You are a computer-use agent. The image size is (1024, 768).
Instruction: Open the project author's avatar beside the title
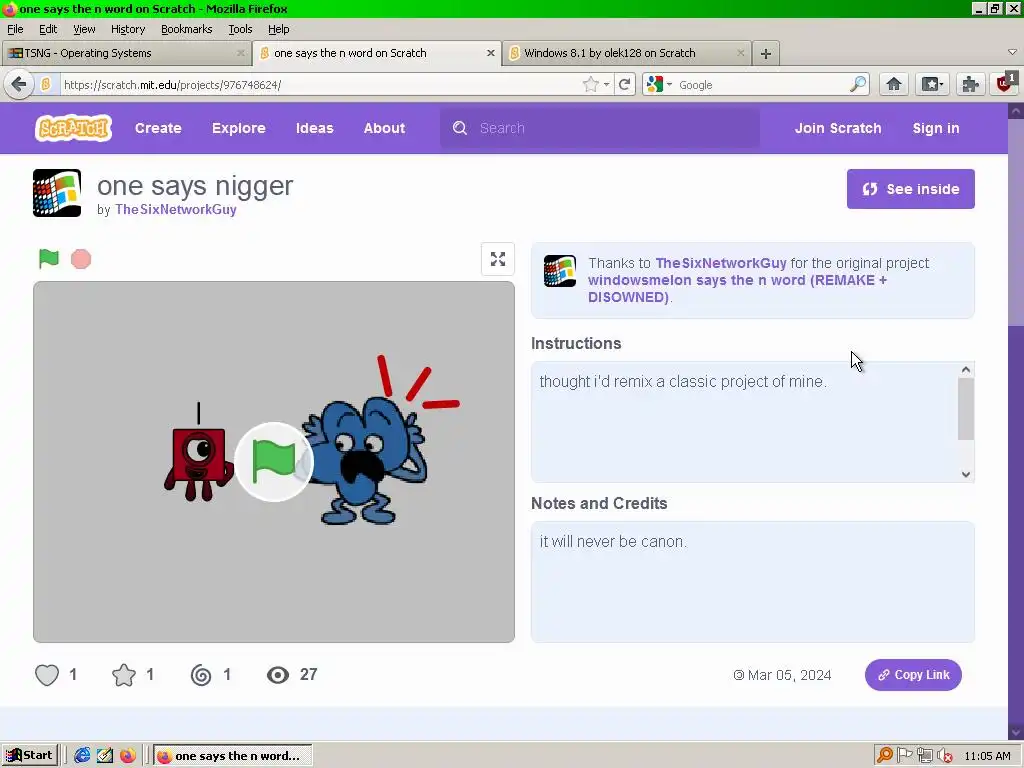coord(57,193)
